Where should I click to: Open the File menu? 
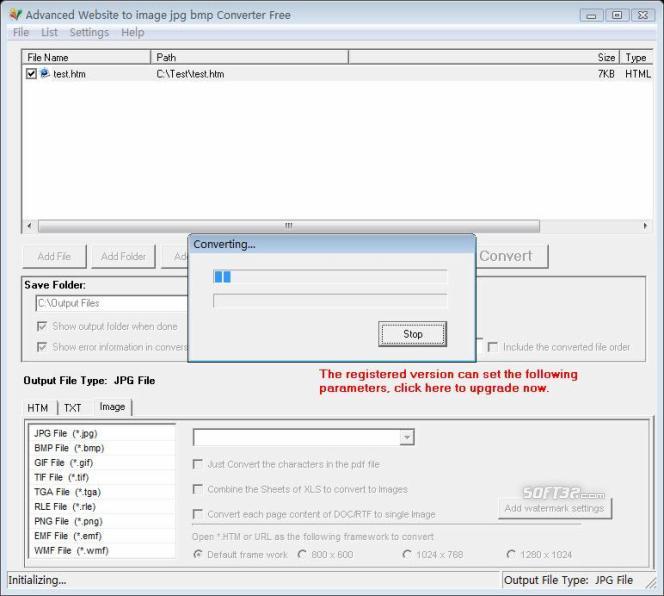21,32
